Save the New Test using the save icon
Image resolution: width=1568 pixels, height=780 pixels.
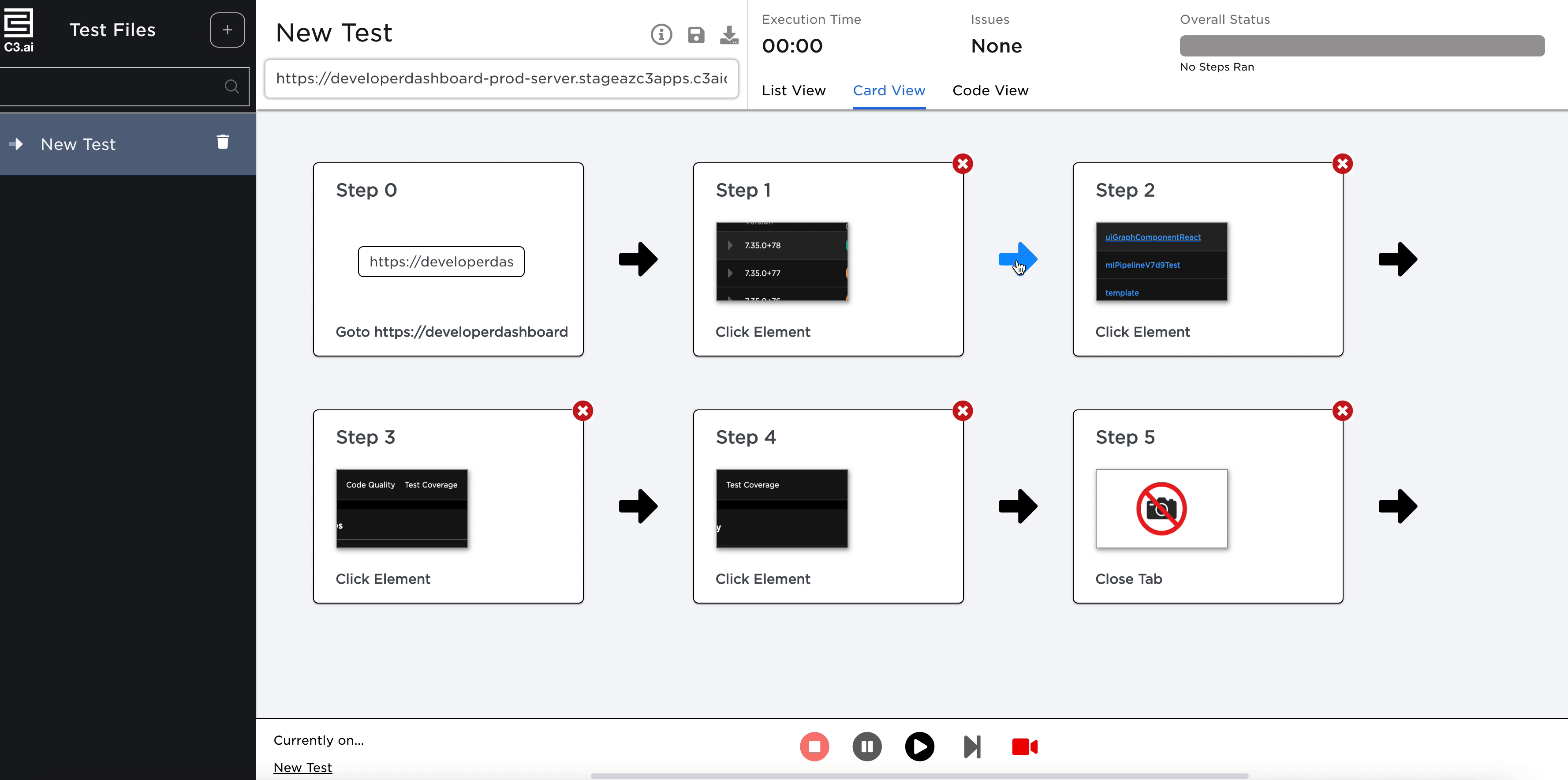point(696,34)
